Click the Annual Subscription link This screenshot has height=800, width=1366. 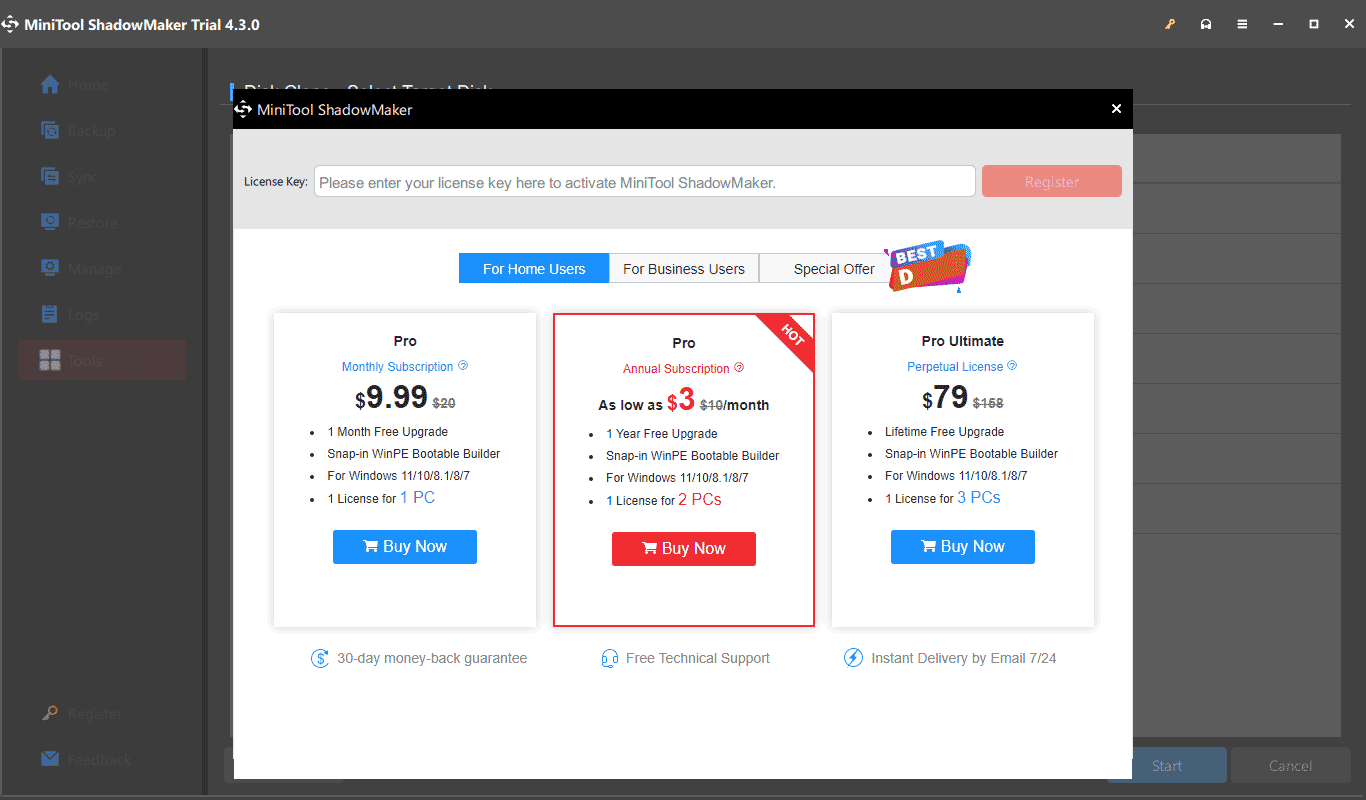(x=677, y=369)
